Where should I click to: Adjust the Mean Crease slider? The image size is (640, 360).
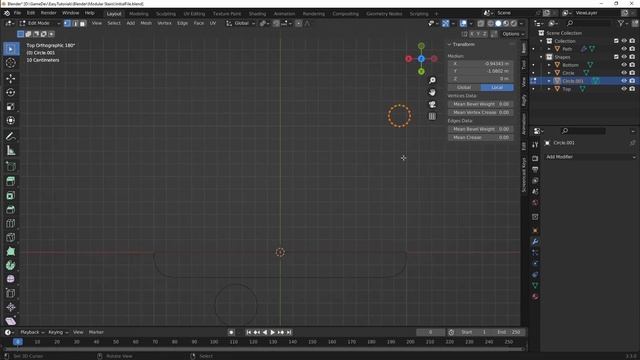tap(480, 138)
